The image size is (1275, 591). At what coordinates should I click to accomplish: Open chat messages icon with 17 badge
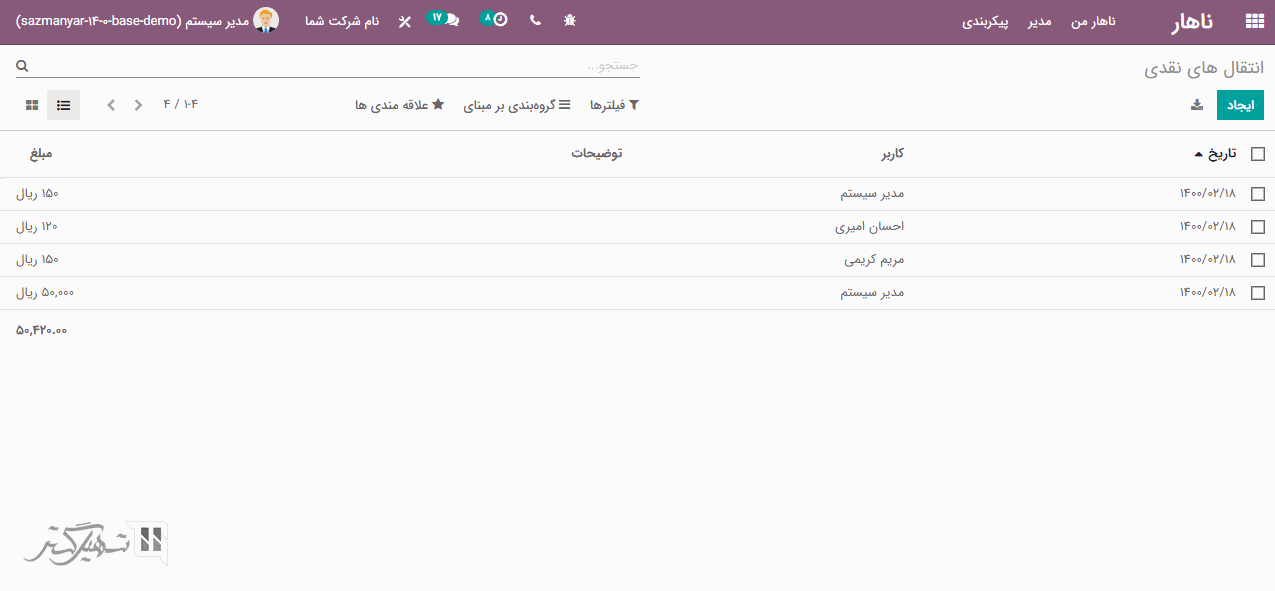click(x=446, y=20)
